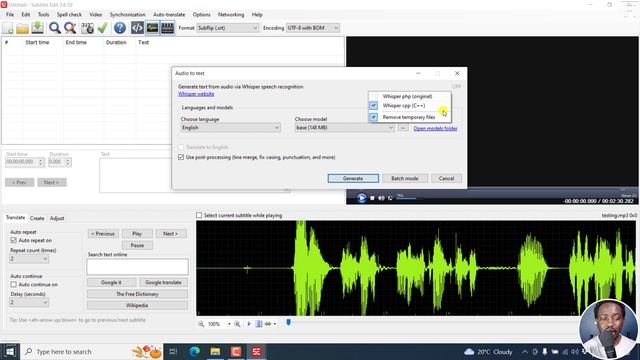Open the Find magnifier tool

point(55,28)
